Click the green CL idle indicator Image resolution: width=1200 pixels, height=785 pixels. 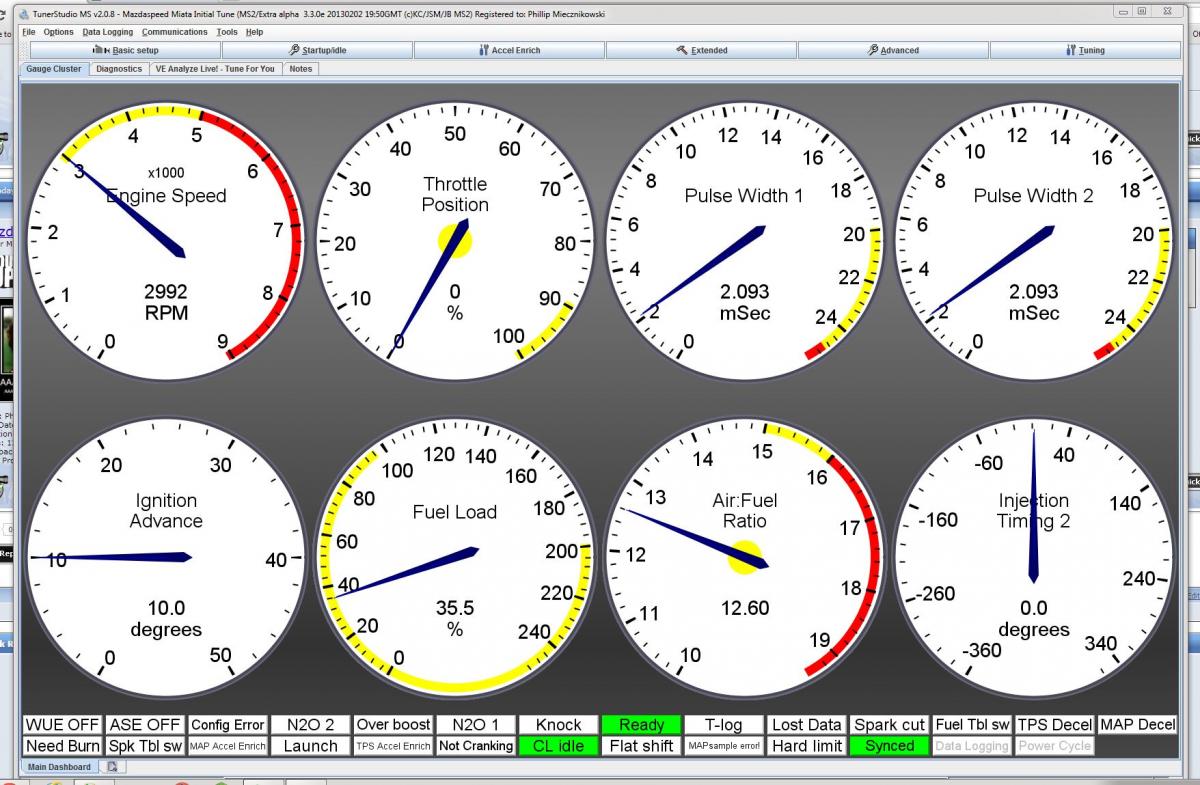(558, 746)
